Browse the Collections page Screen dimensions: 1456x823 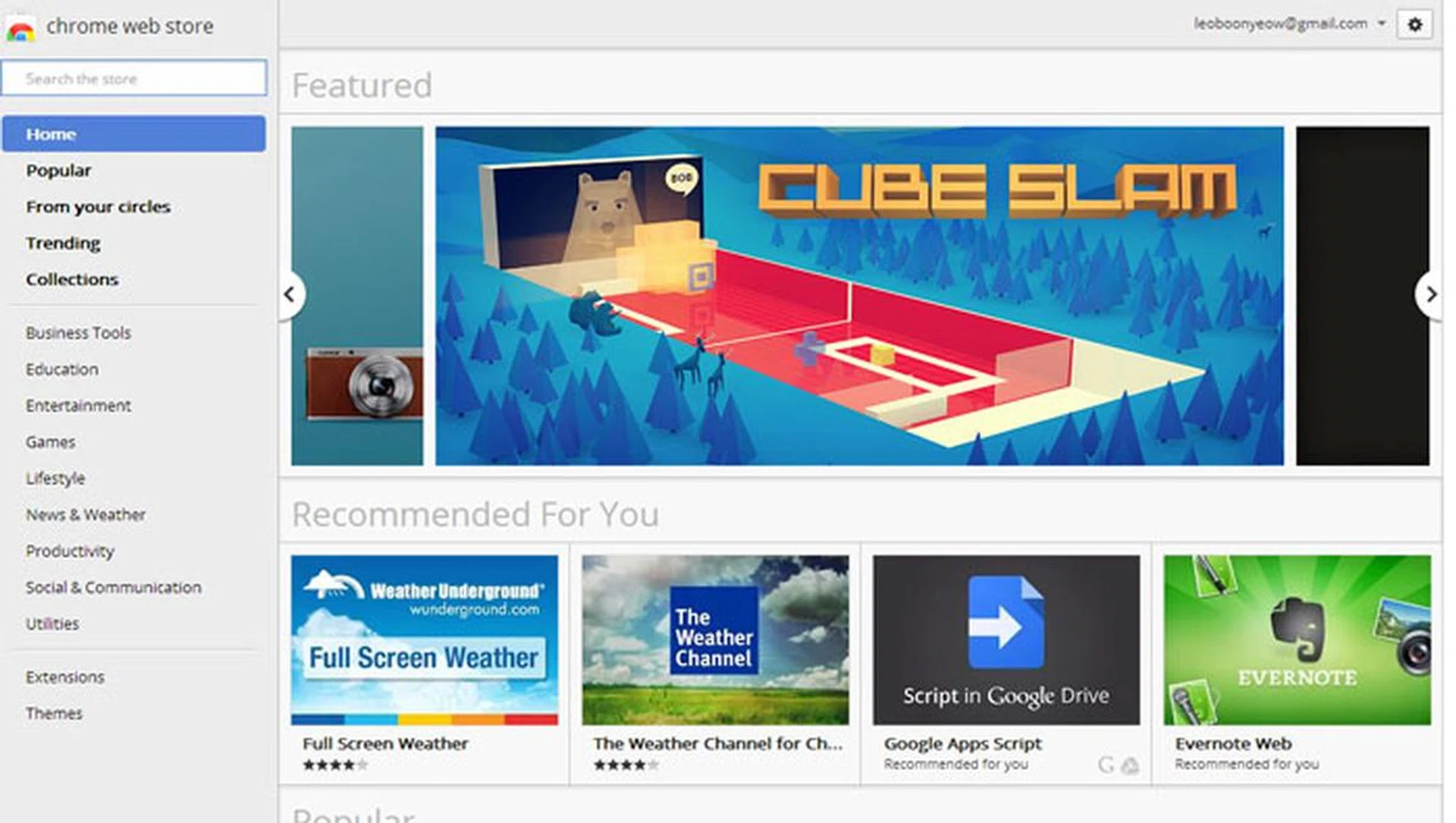71,279
